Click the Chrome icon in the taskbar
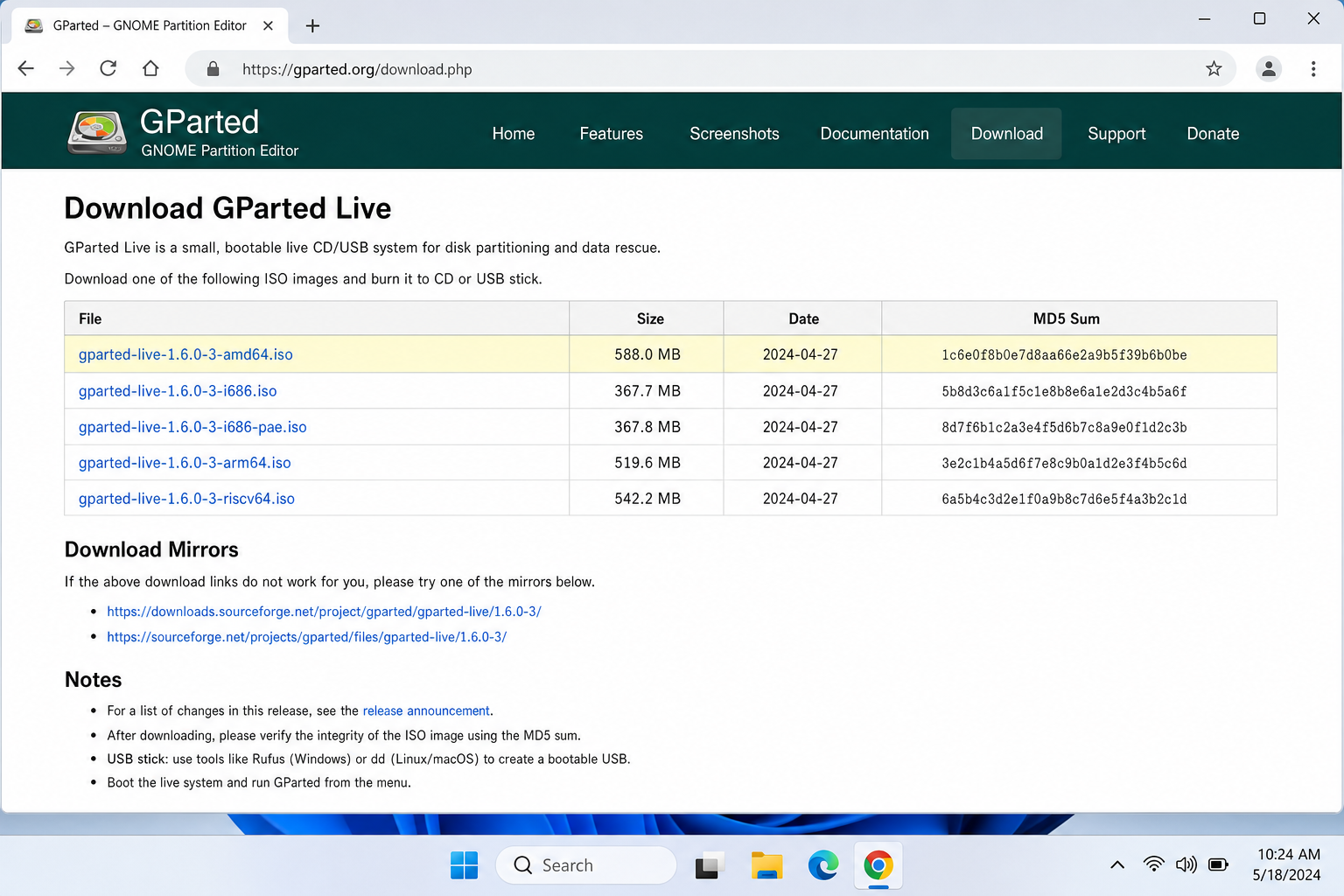This screenshot has height=896, width=1344. tap(878, 865)
